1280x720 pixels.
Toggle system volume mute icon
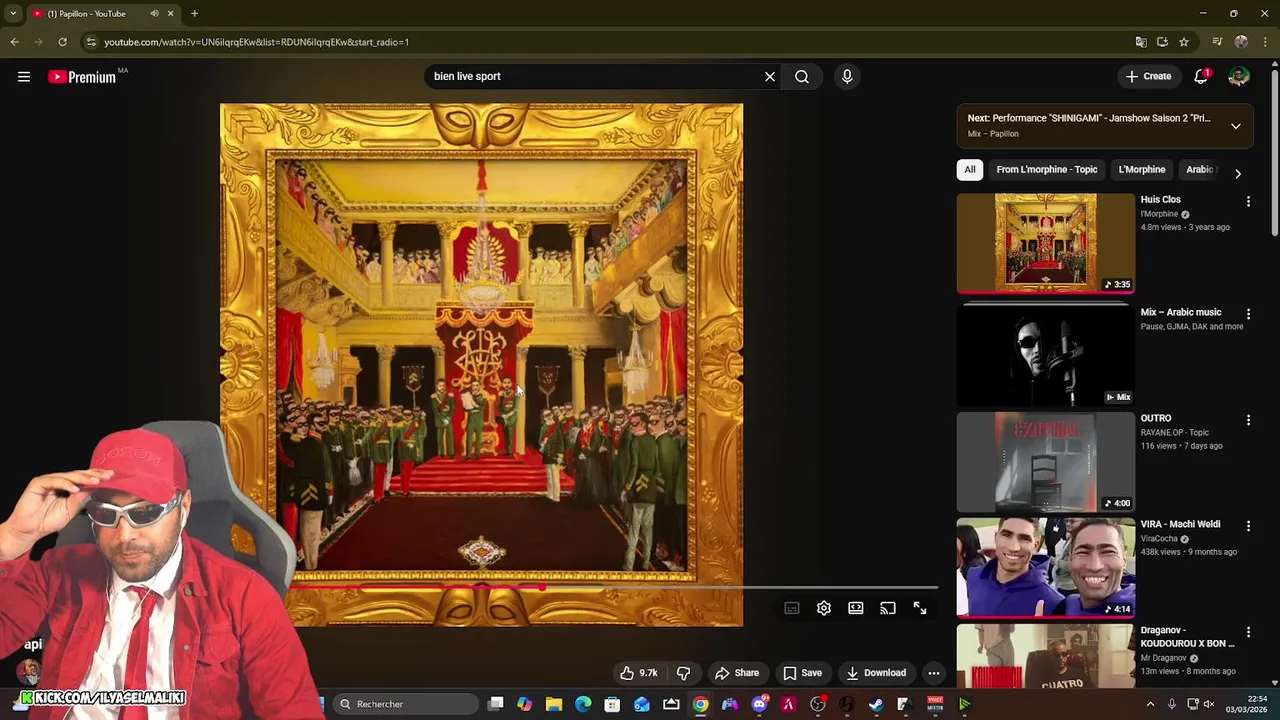click(x=1209, y=704)
